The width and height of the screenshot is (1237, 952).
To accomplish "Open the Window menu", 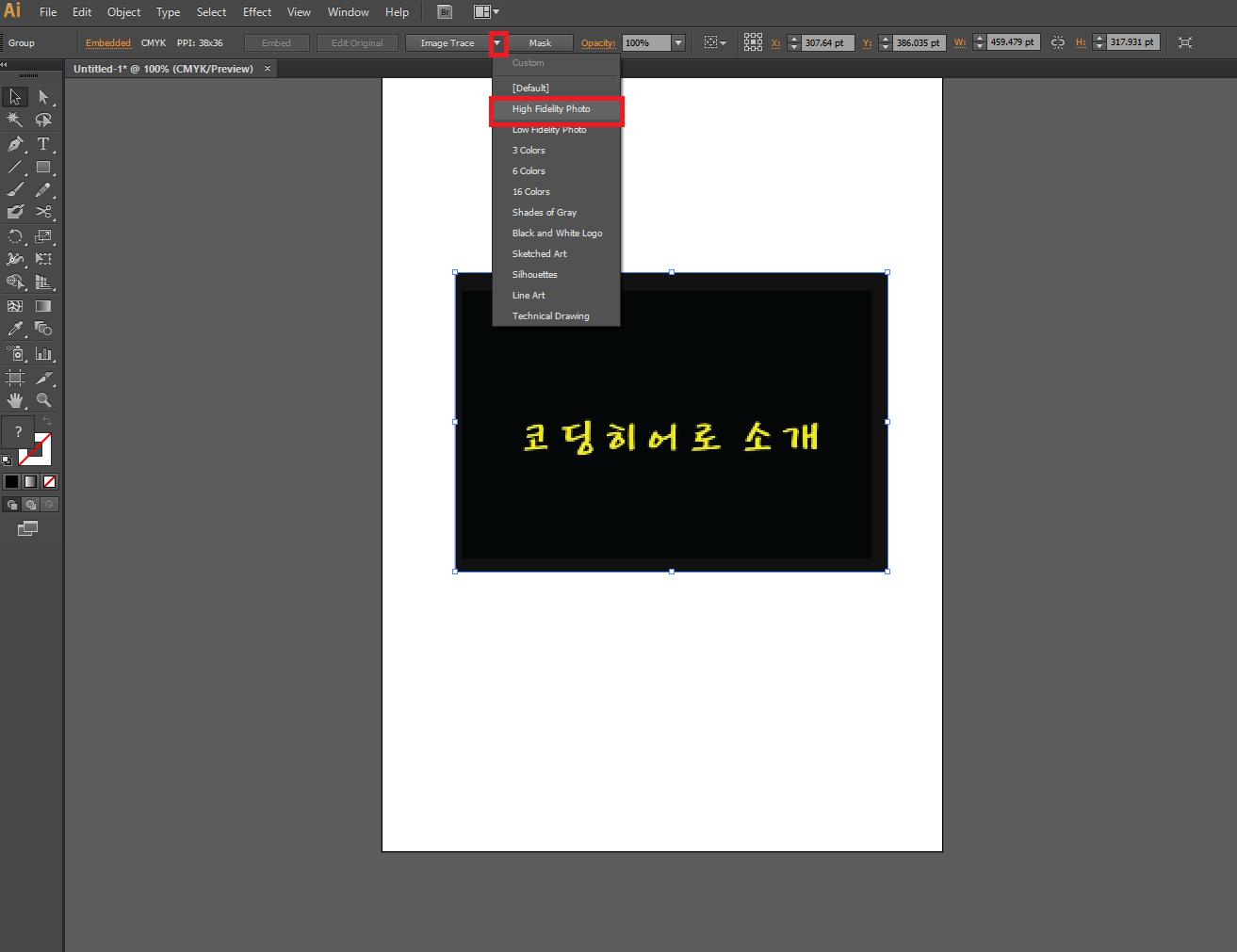I will [x=348, y=12].
